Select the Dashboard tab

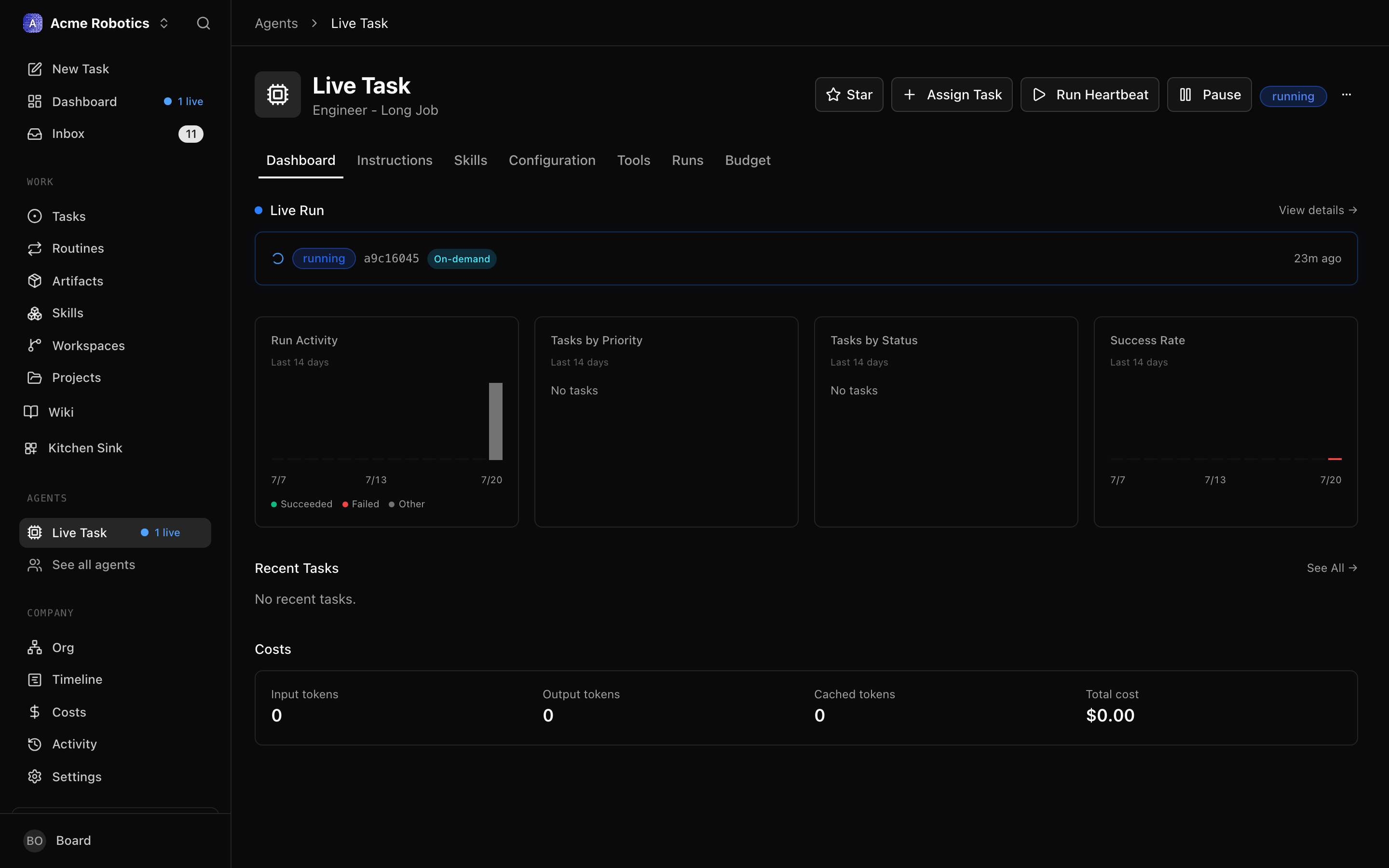click(x=301, y=160)
